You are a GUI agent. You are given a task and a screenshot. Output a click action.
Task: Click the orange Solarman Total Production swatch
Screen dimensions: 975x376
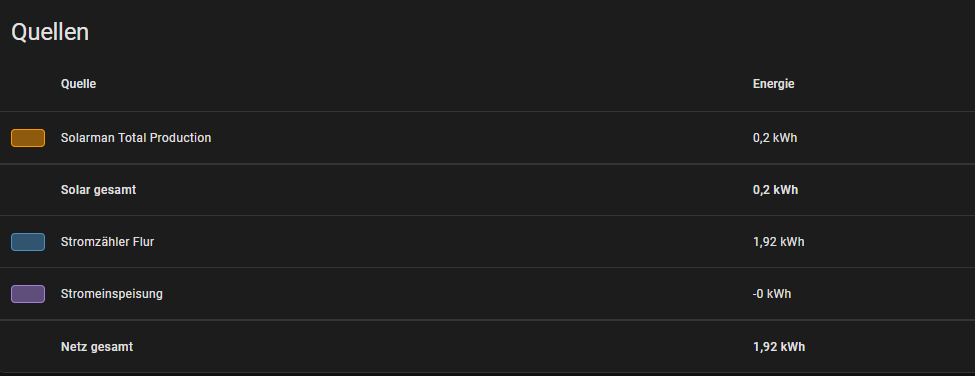pos(28,138)
